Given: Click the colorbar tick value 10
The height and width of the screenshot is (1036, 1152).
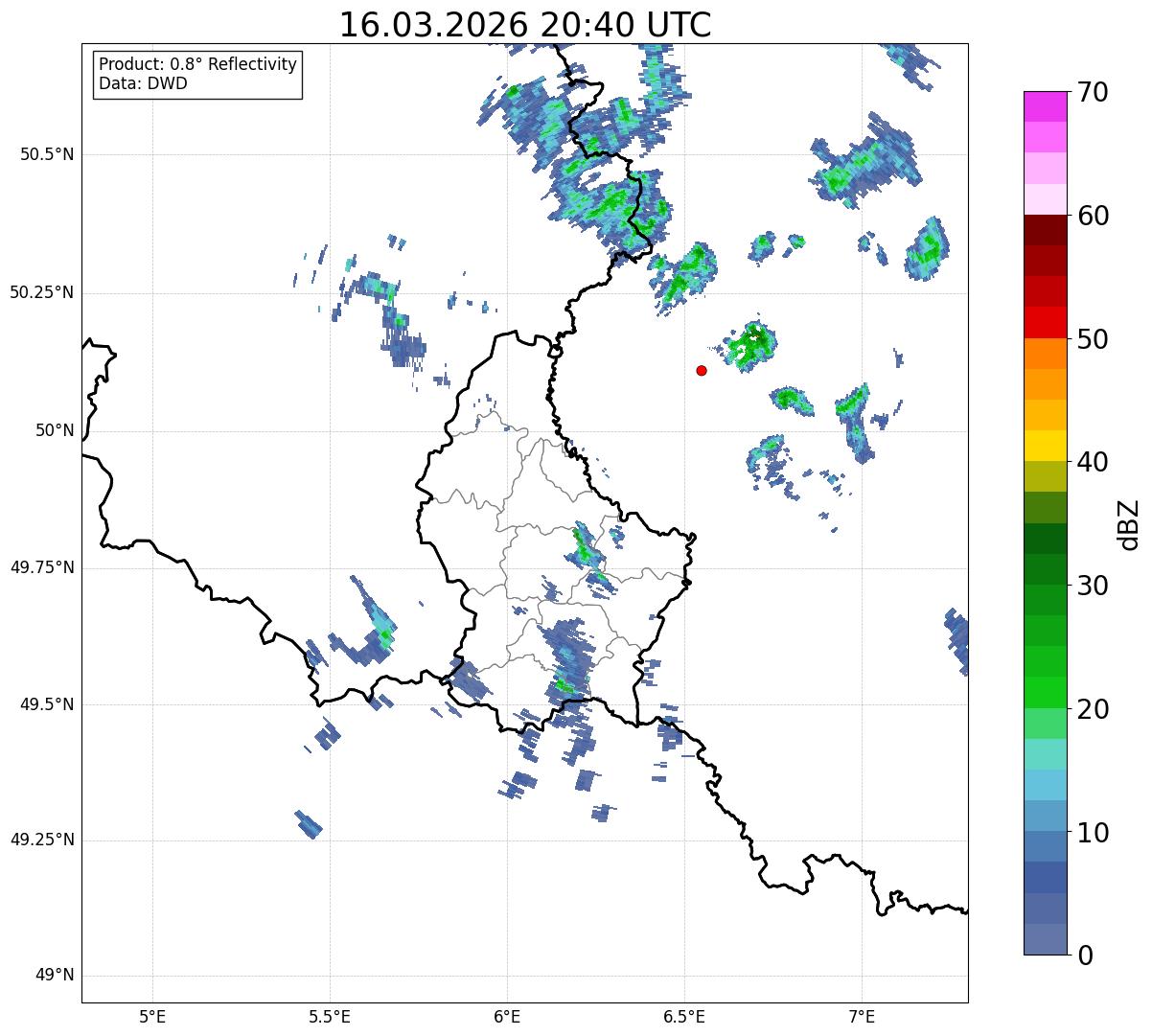Looking at the screenshot, I should click(x=1093, y=832).
